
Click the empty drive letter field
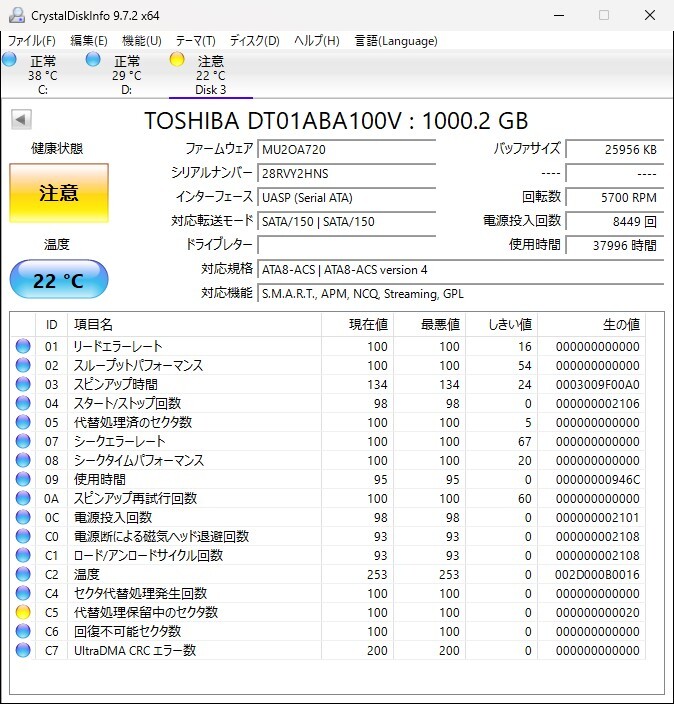click(x=346, y=245)
